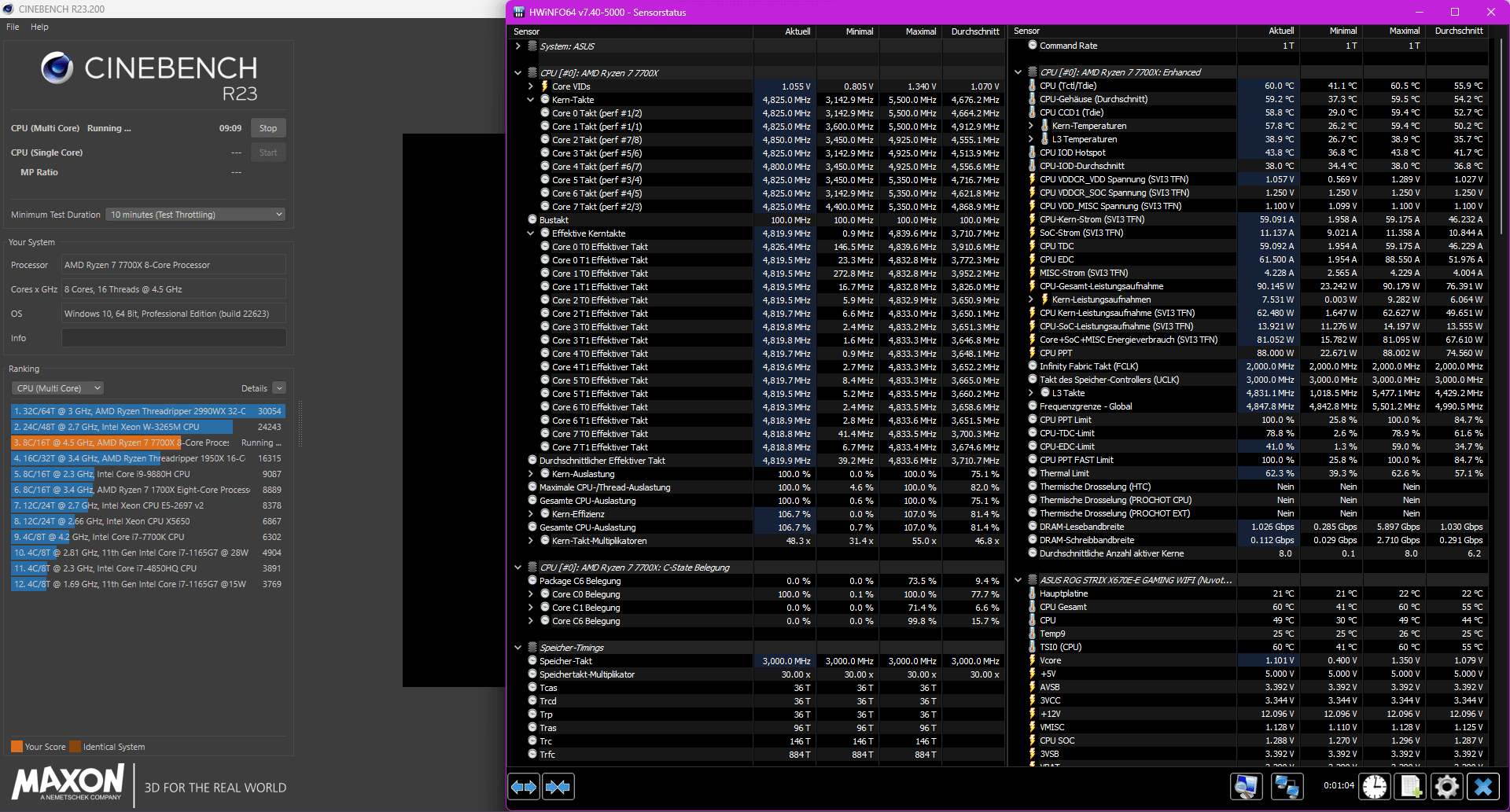Click the HWiNFO64 title bar app icon
This screenshot has height=812, width=1510.
519,12
